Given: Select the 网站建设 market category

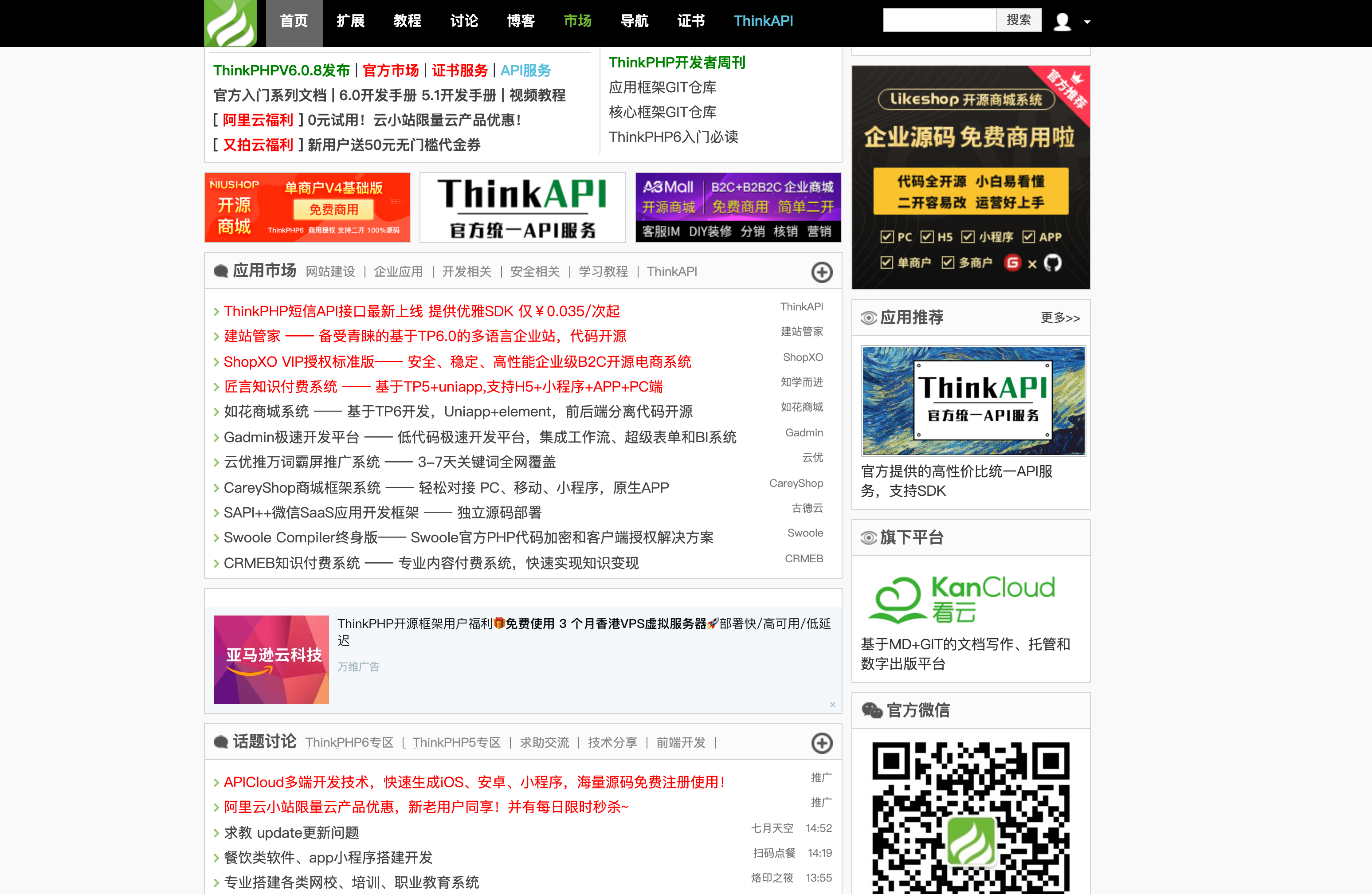Looking at the screenshot, I should click(x=330, y=271).
